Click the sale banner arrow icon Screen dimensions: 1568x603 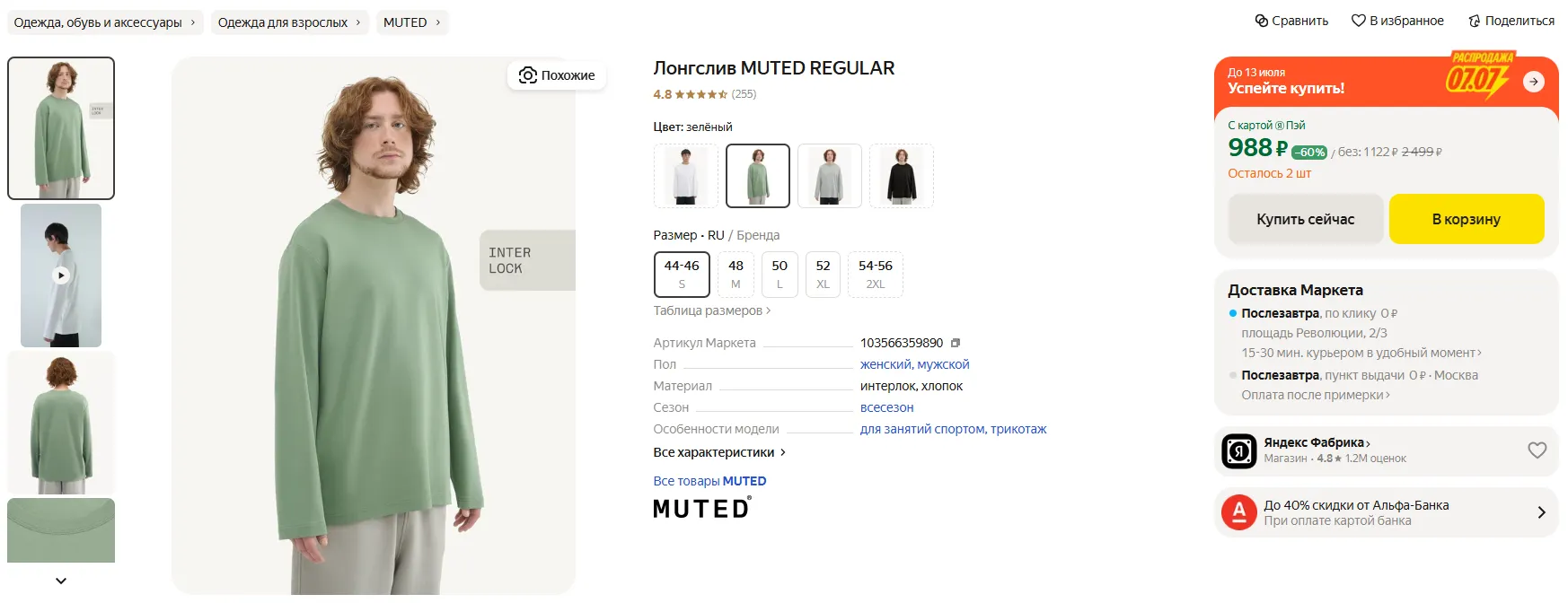[x=1534, y=82]
